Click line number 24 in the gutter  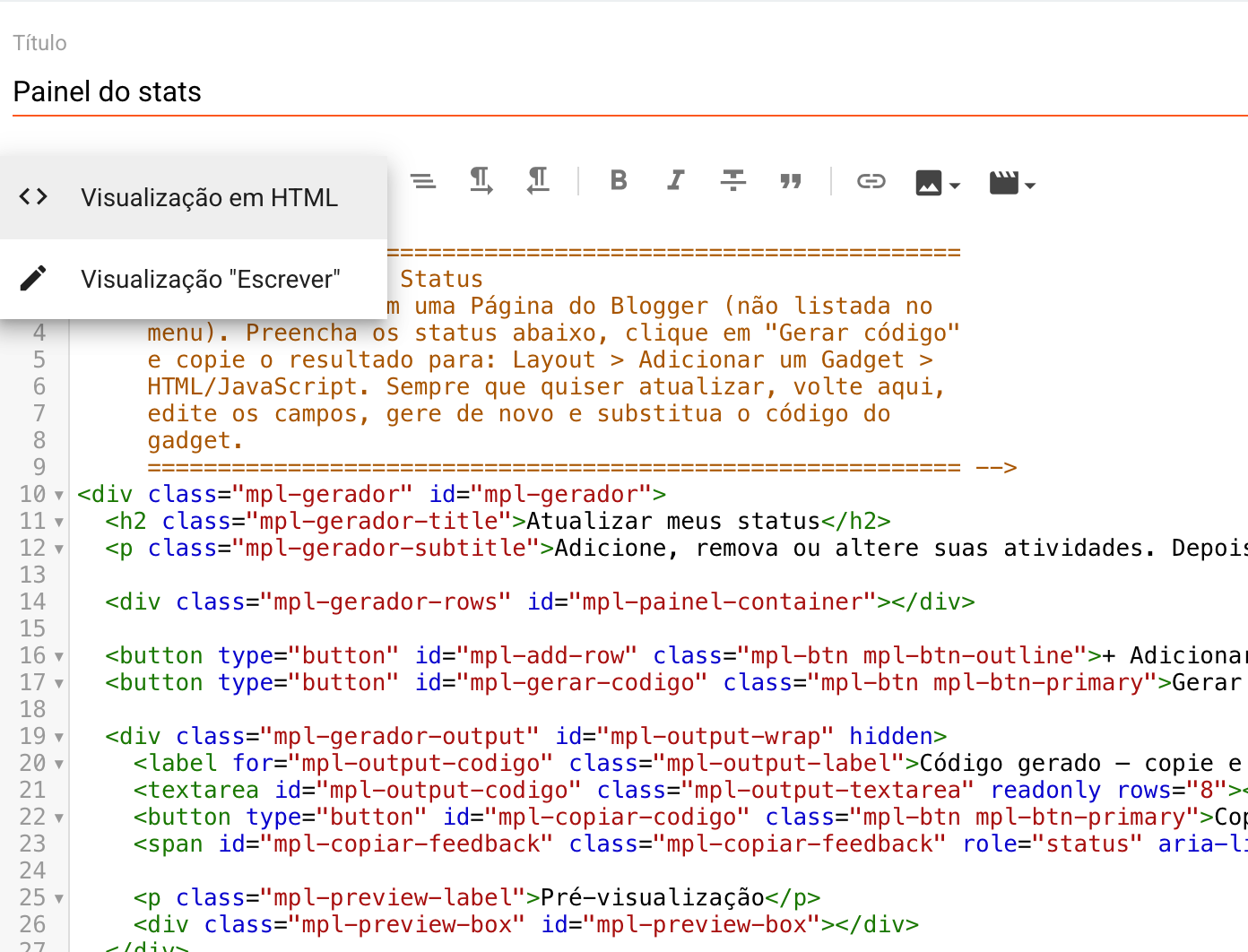33,870
